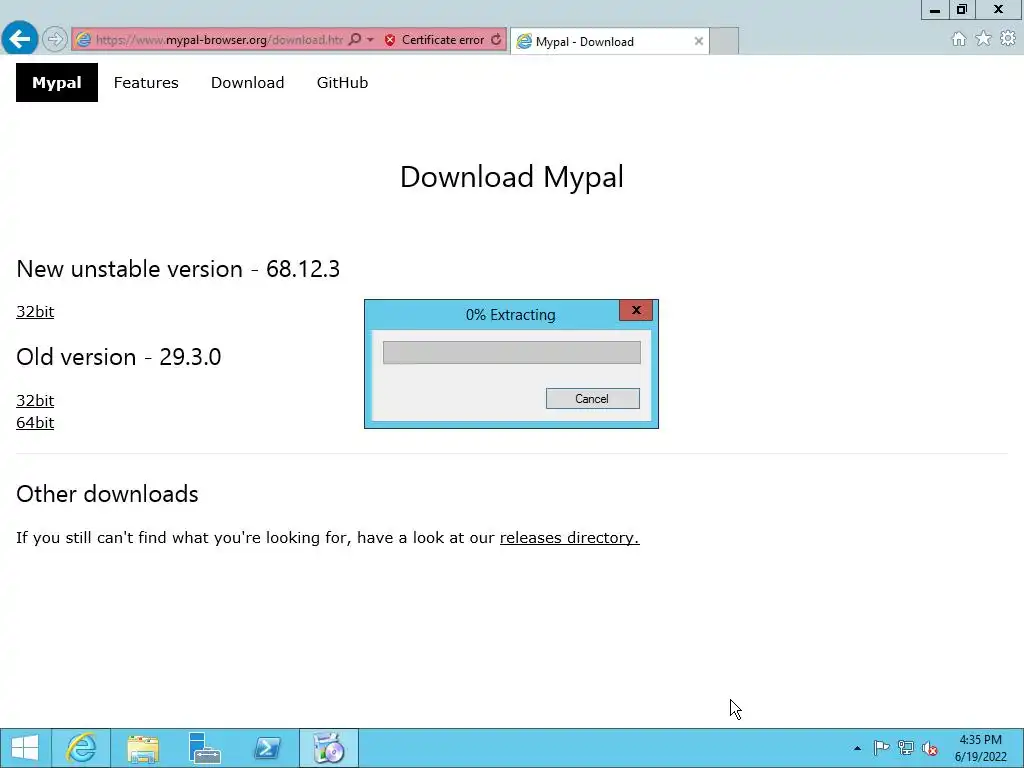Refresh the page with reload icon
Image resolution: width=1024 pixels, height=768 pixels.
tap(496, 39)
